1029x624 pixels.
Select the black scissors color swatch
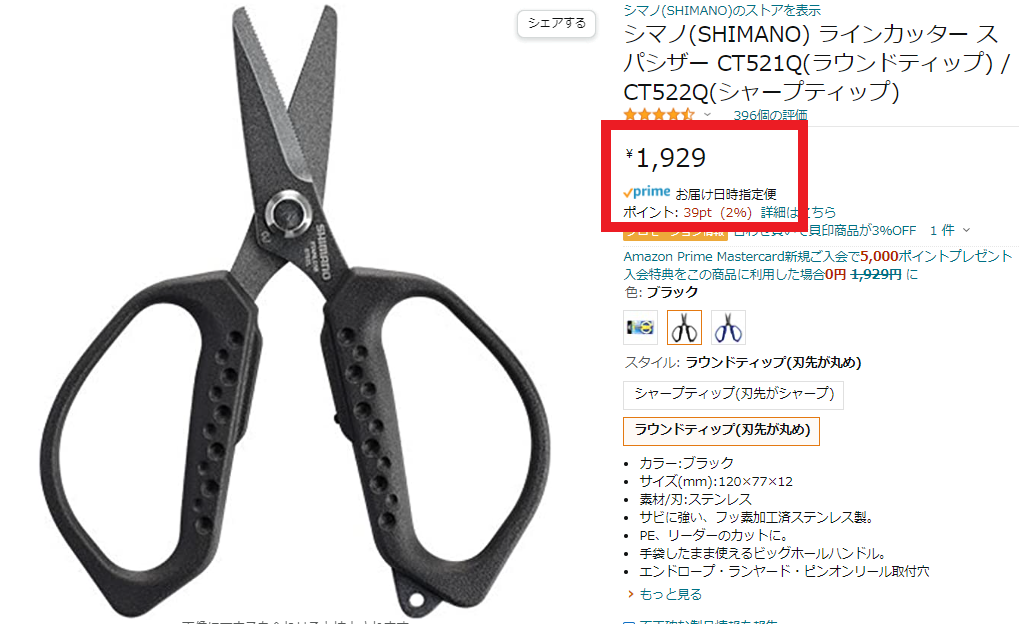pyautogui.click(x=684, y=327)
